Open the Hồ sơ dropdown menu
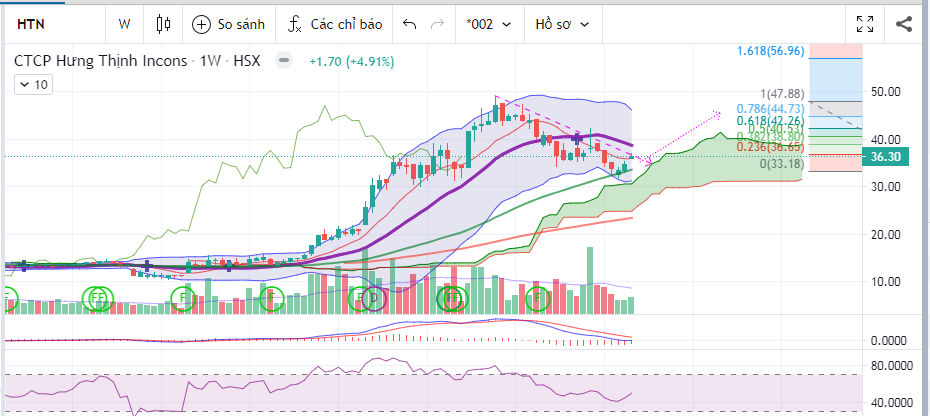Screen dimensions: 930x416 pyautogui.click(x=562, y=24)
